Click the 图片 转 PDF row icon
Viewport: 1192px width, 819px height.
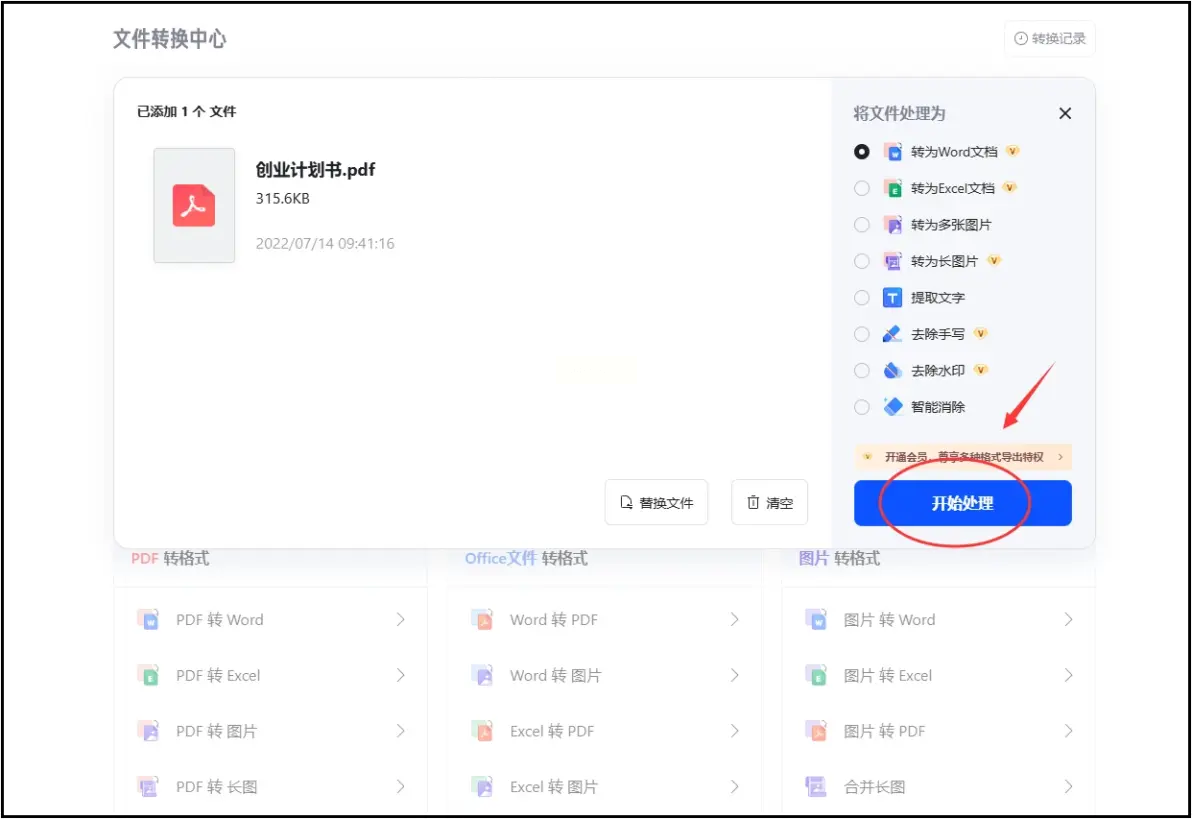pyautogui.click(x=816, y=731)
